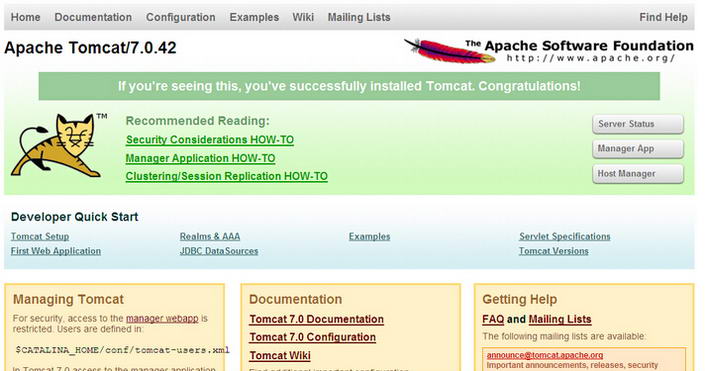
Task: Open the Realms & AAA link
Action: [x=210, y=237]
